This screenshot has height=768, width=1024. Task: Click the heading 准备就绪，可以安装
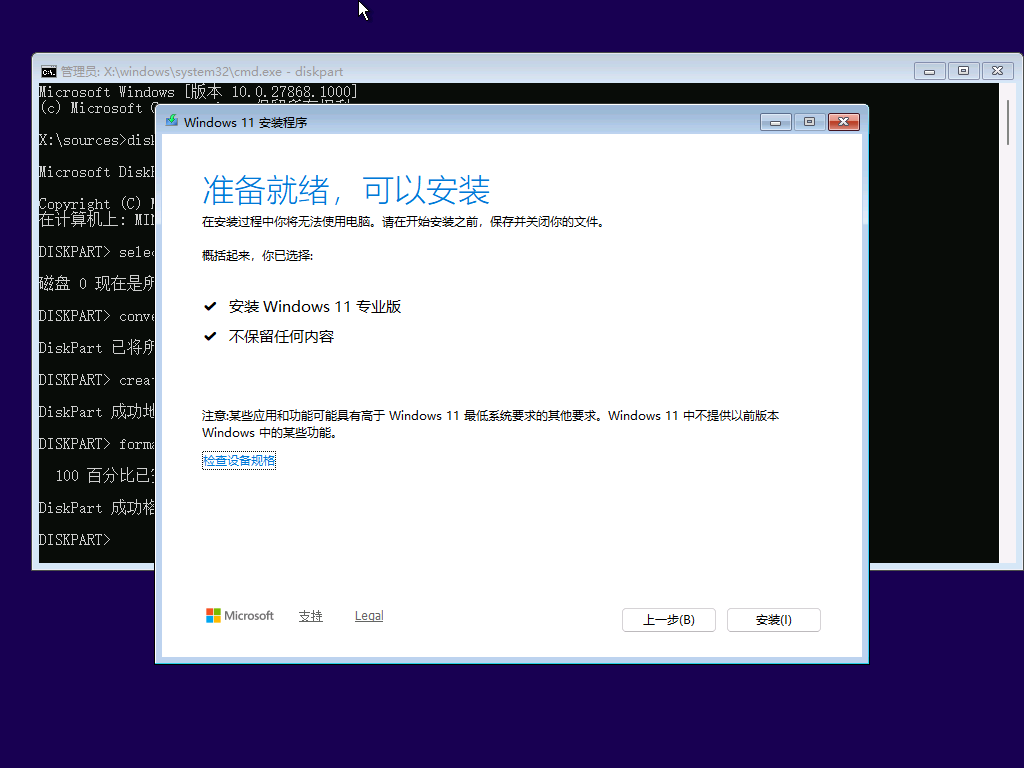pos(346,190)
